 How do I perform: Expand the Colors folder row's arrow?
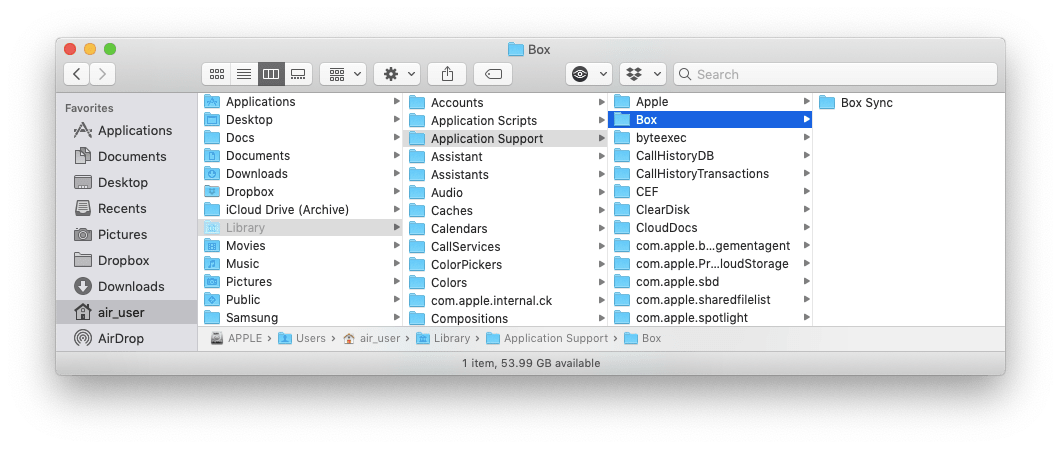pos(602,283)
